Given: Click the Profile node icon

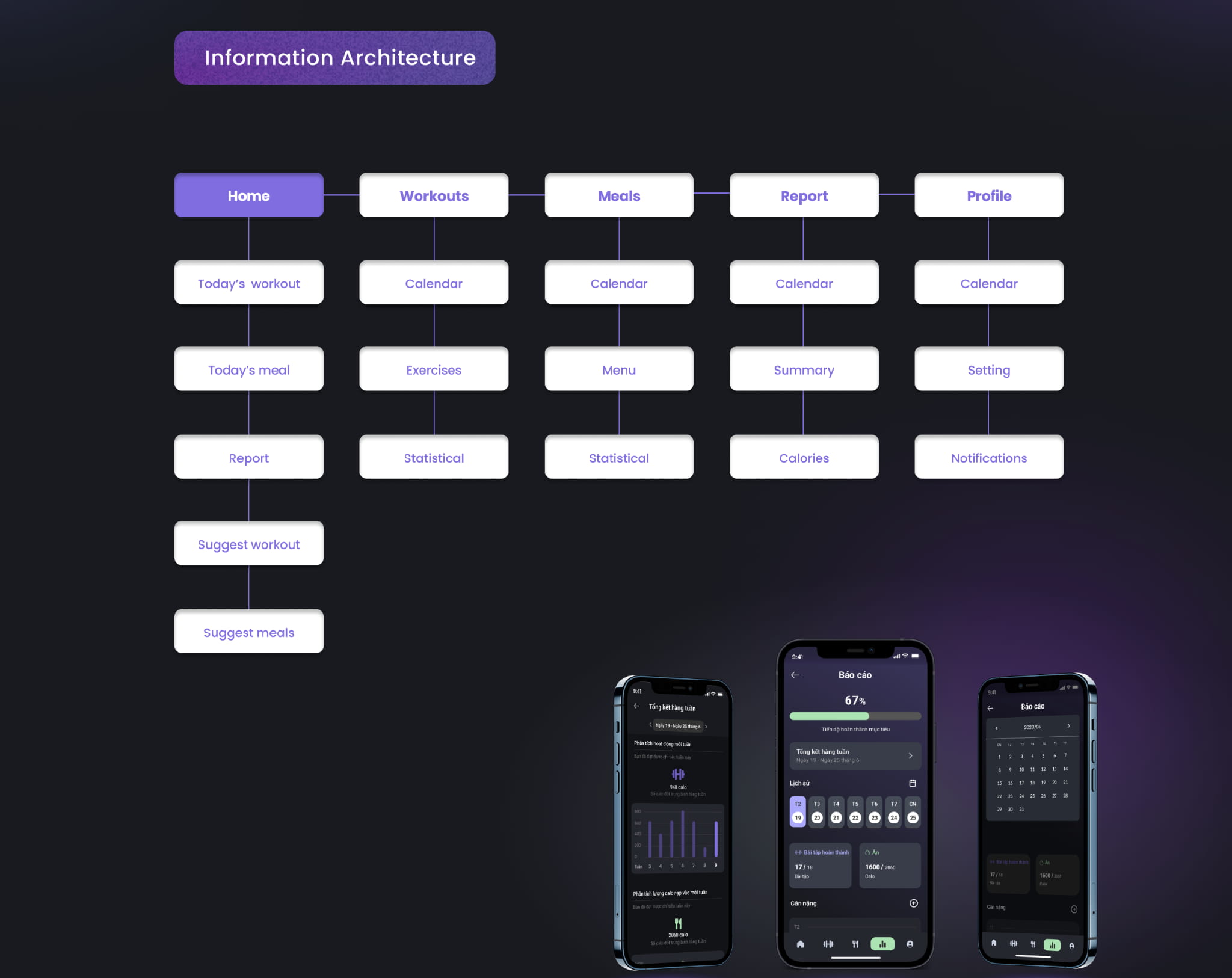Looking at the screenshot, I should click(989, 196).
